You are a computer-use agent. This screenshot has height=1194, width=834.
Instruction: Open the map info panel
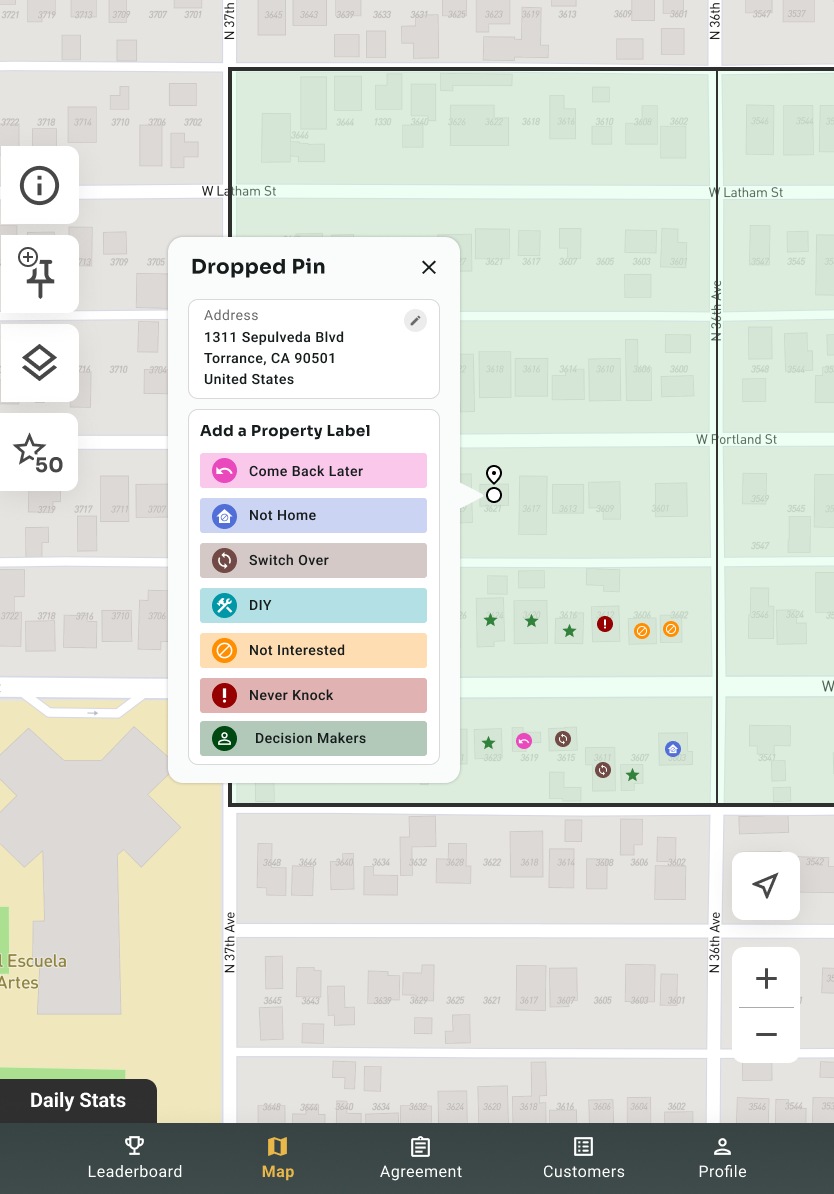point(40,185)
